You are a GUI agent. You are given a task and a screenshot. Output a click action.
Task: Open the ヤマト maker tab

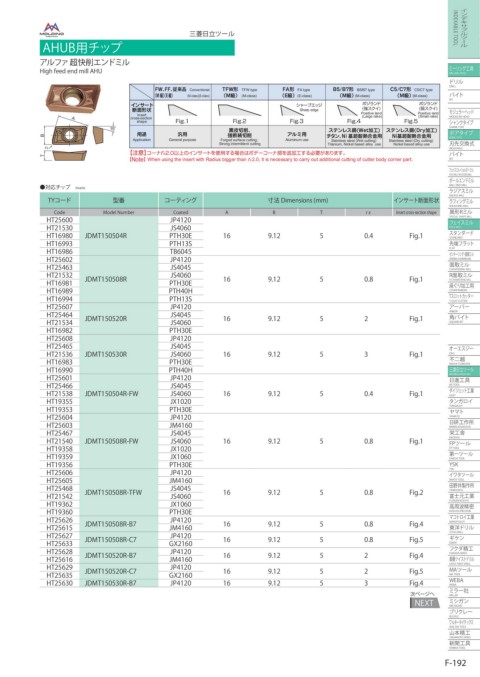[463, 412]
